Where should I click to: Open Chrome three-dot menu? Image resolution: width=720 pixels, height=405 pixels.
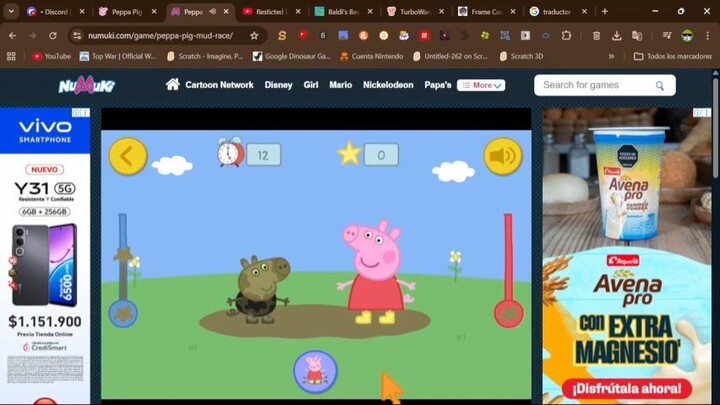tap(707, 35)
